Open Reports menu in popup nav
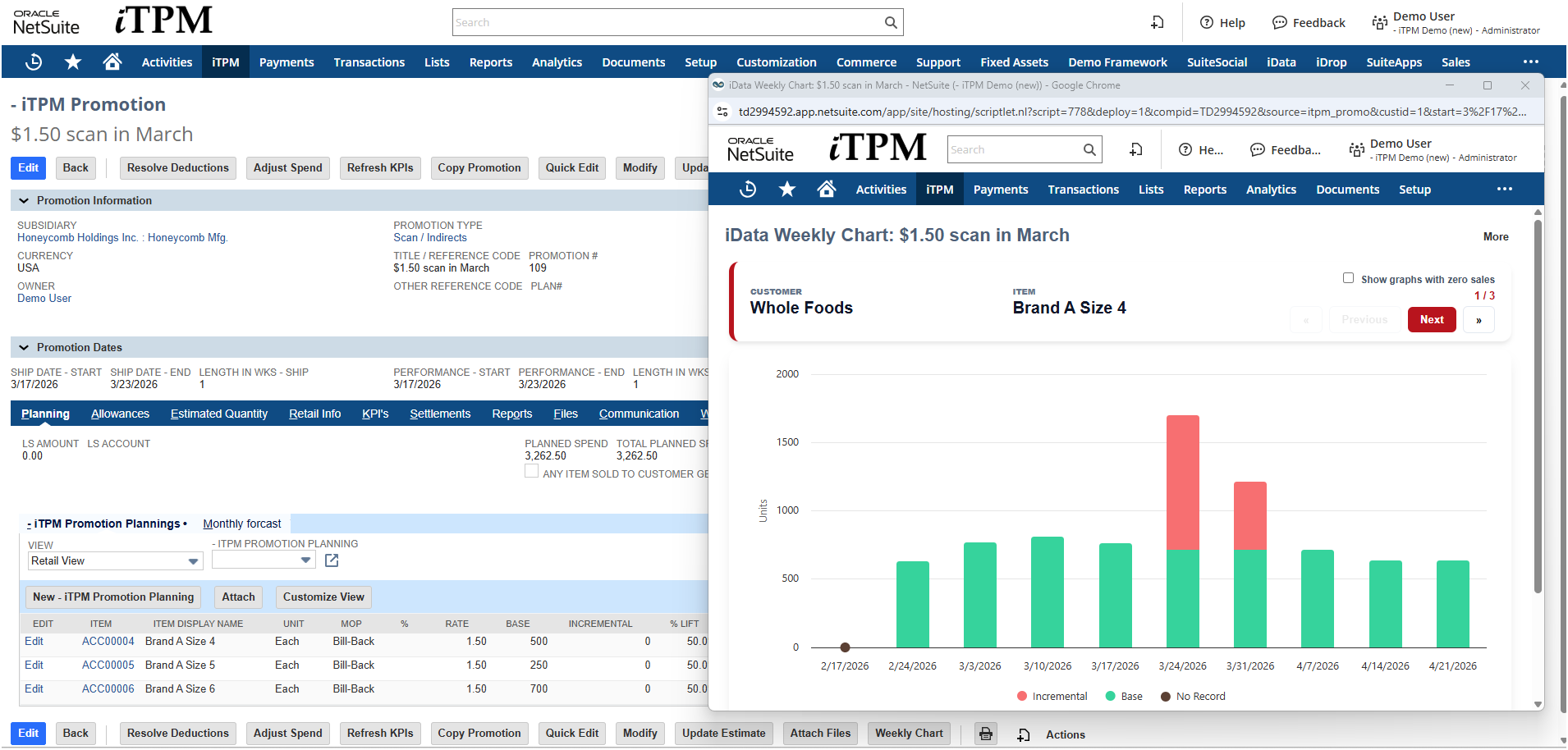The width and height of the screenshot is (1568, 750). point(1204,190)
